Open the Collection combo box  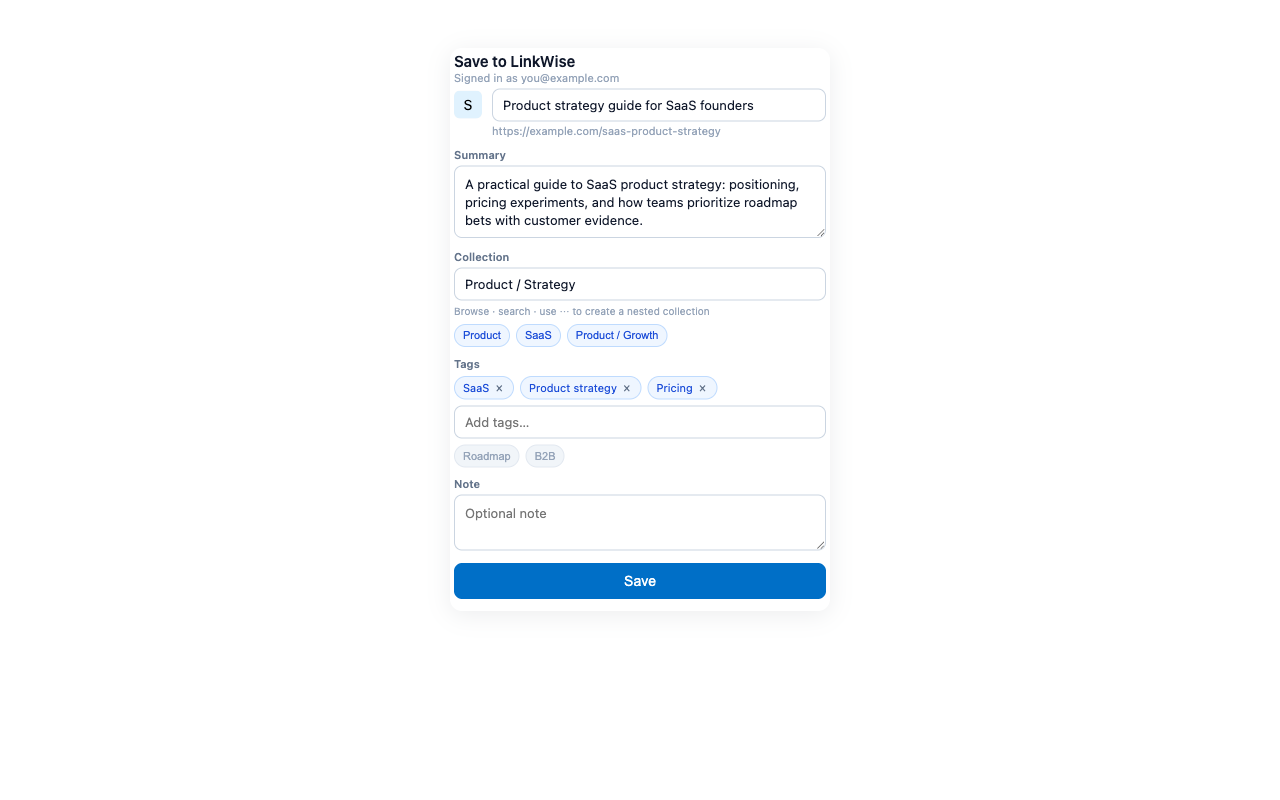[x=640, y=284]
